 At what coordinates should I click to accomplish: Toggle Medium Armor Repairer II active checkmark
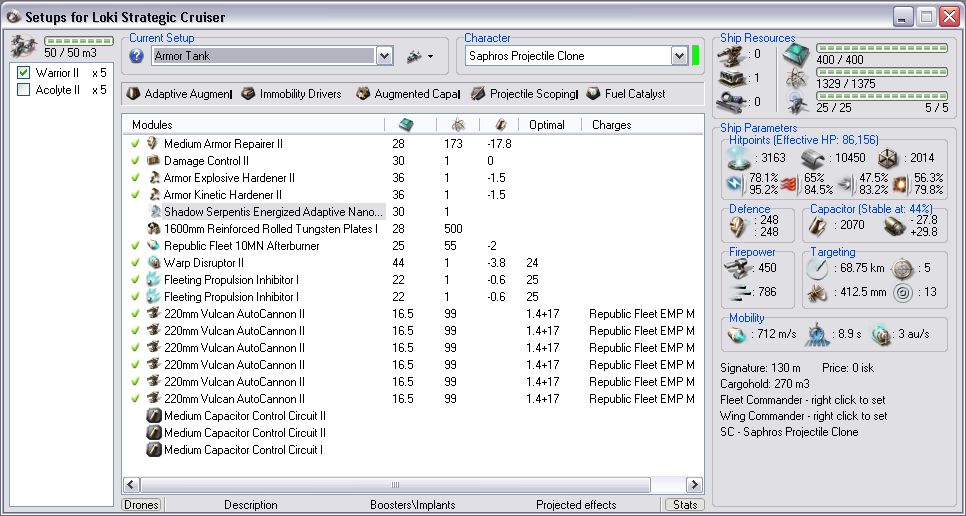136,143
